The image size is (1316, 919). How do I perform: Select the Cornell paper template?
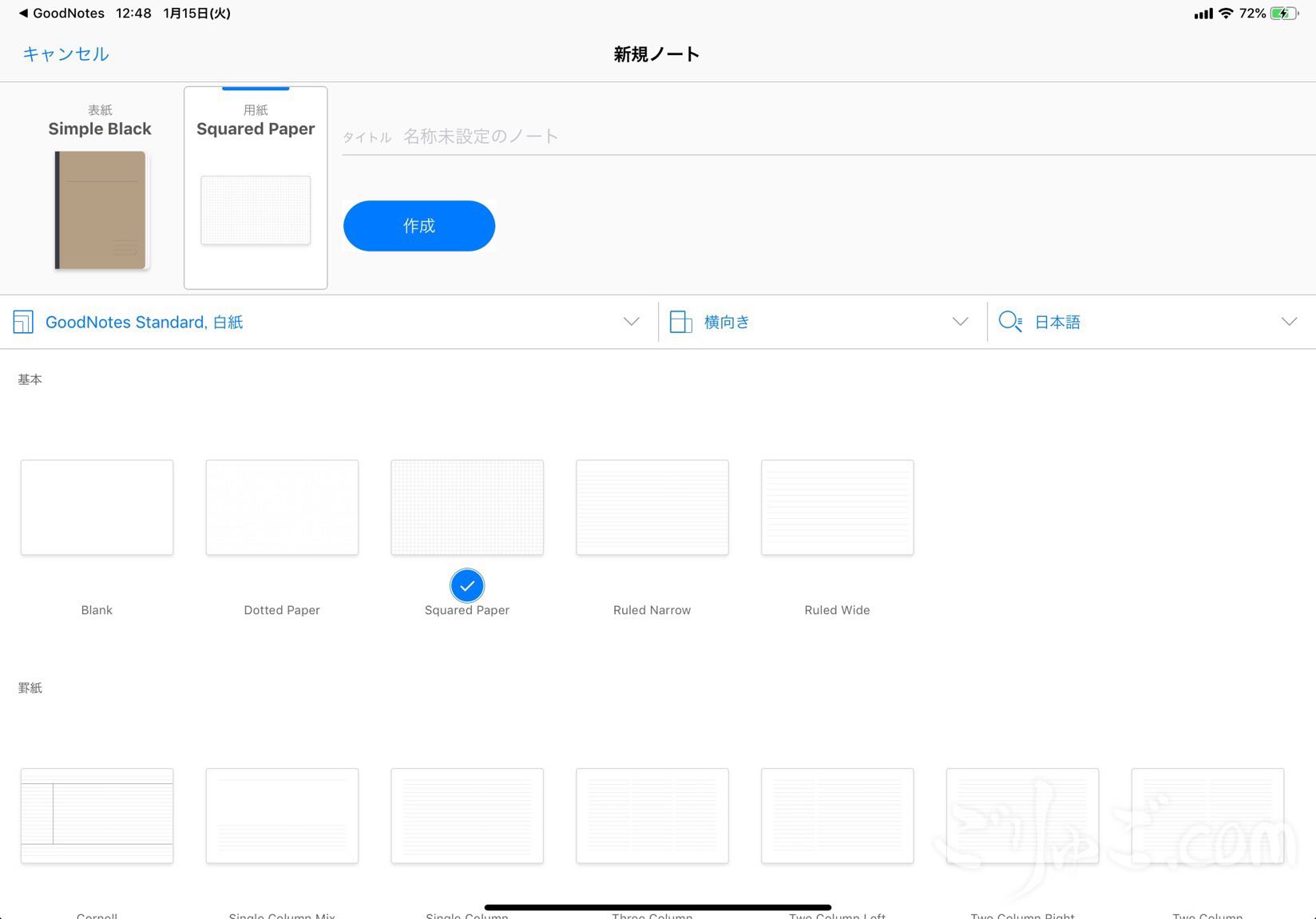pos(97,815)
